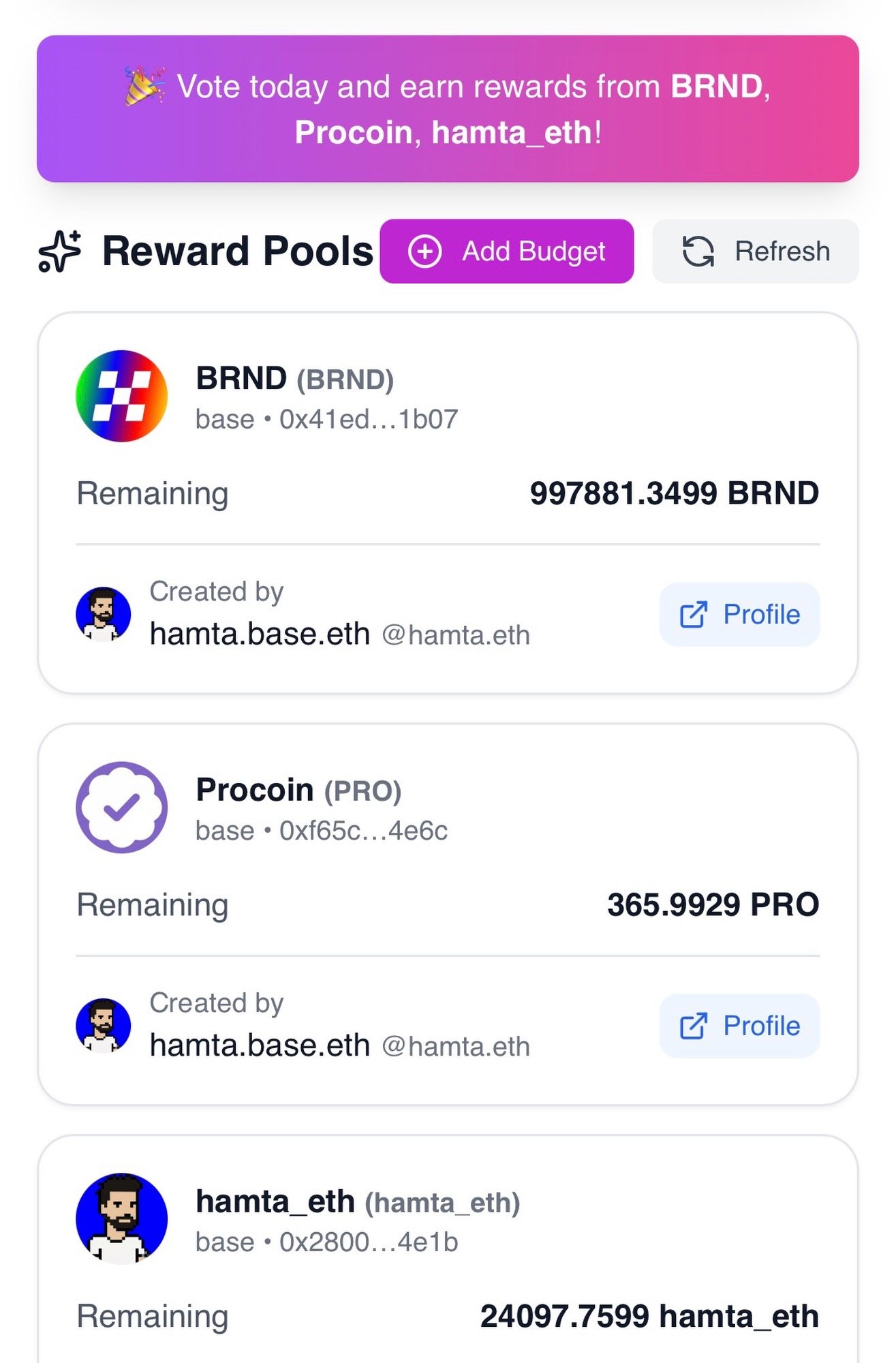The image size is (896, 1363).
Task: Click the plus circle icon in Add Budget
Action: pos(425,251)
